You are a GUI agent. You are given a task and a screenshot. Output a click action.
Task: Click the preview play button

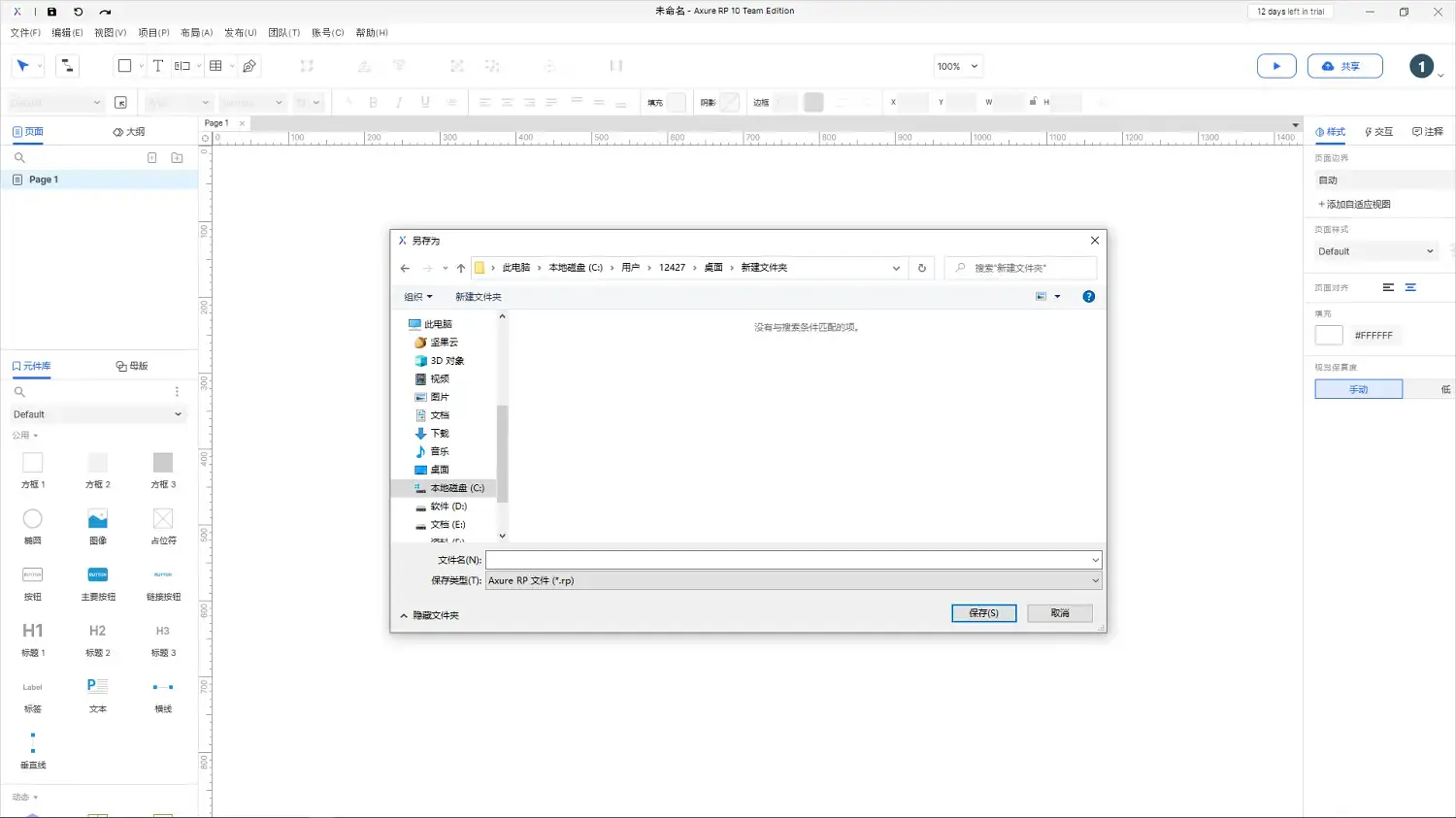click(1276, 66)
